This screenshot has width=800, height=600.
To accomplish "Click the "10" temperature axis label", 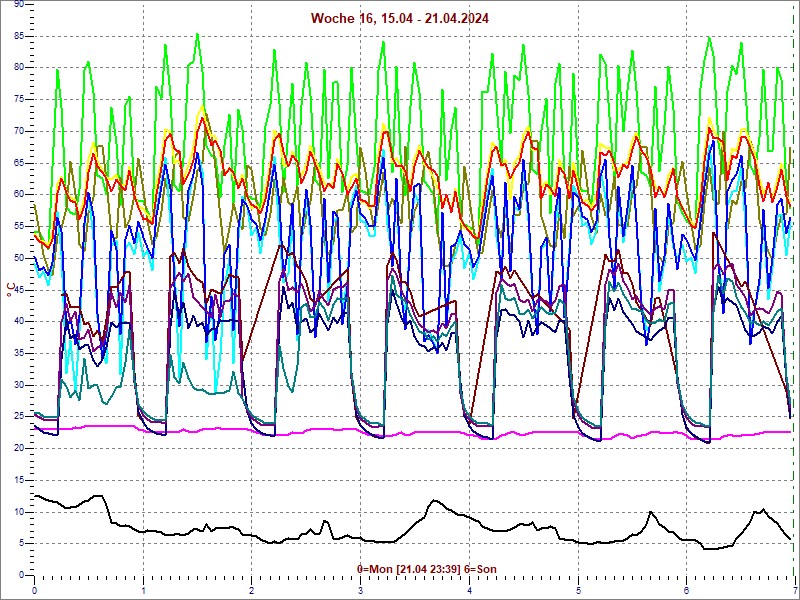I will [18, 512].
